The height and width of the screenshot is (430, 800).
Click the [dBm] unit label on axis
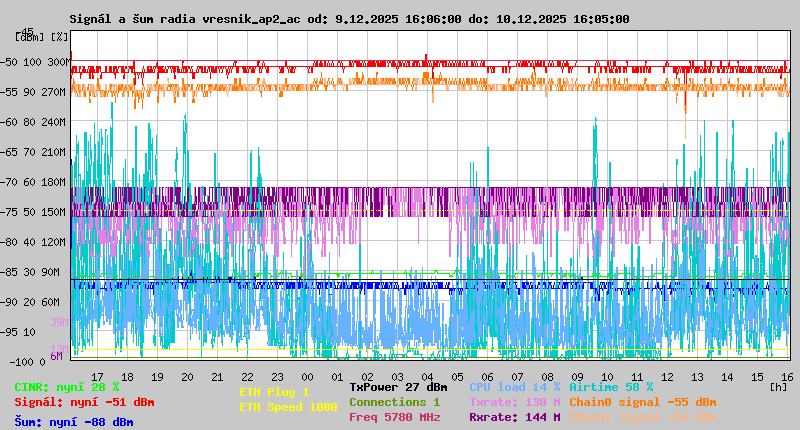pos(29,36)
